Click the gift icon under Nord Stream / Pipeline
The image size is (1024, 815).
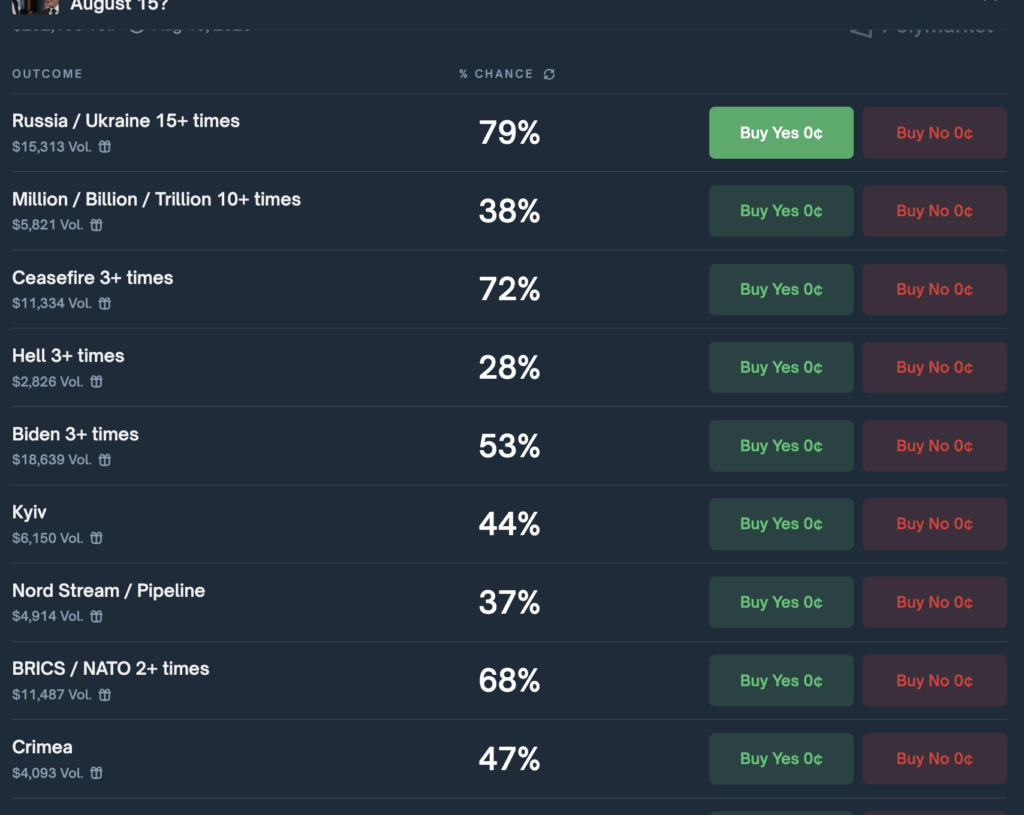click(97, 616)
